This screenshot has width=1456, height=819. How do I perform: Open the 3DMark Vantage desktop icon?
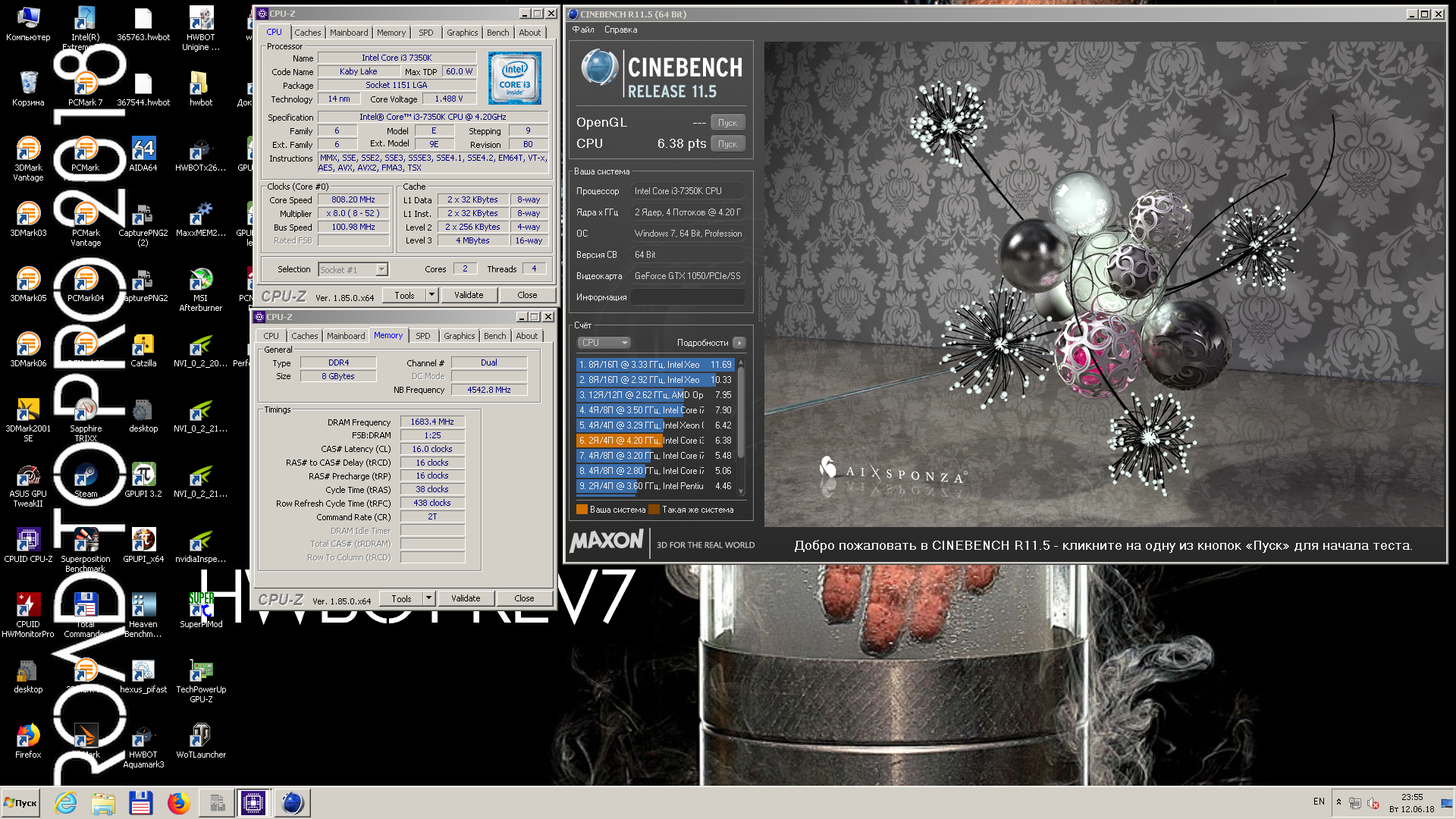coord(28,158)
